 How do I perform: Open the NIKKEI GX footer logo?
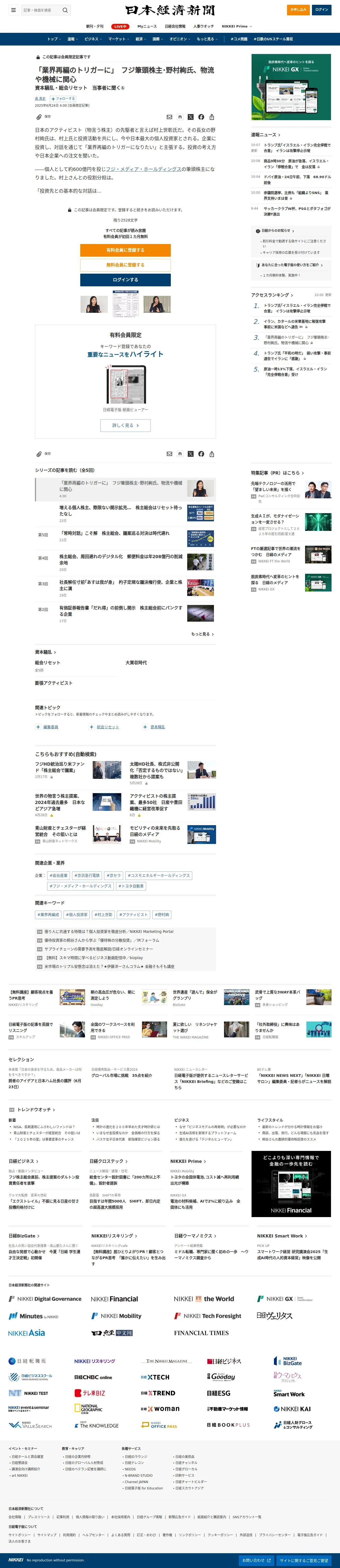pyautogui.click(x=285, y=1299)
